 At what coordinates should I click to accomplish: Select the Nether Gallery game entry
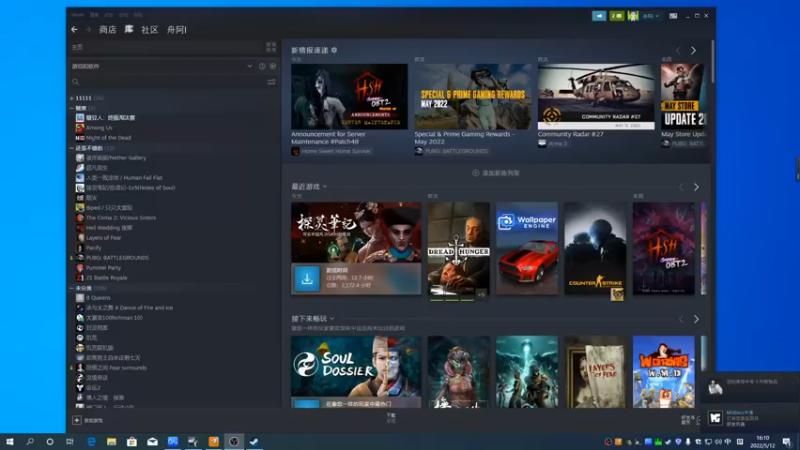pyautogui.click(x=116, y=158)
